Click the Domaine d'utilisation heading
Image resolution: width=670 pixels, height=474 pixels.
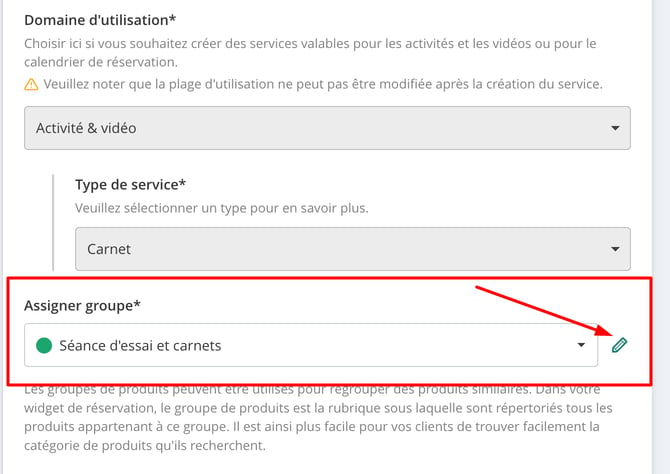[100, 20]
